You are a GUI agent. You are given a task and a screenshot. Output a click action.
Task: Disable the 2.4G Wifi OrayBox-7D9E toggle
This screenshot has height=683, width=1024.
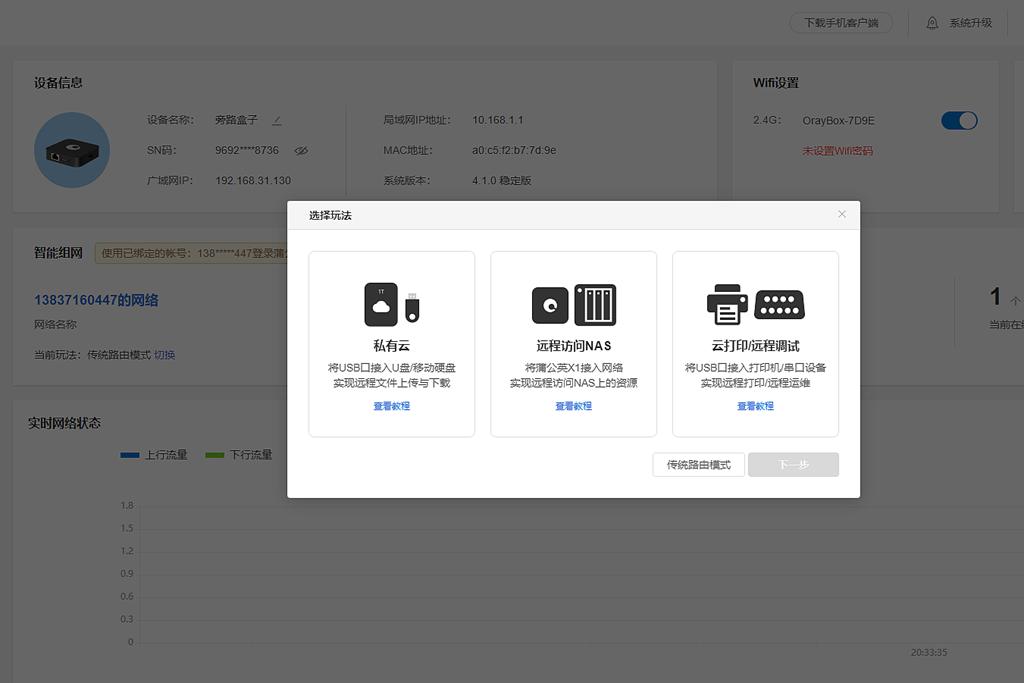tap(959, 120)
